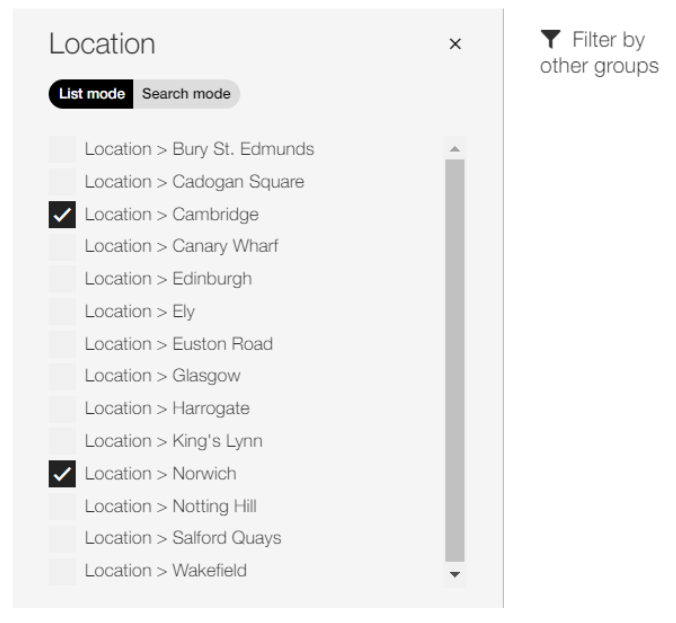676x623 pixels.
Task: Click the location list scrollbar thumb
Action: click(x=454, y=360)
